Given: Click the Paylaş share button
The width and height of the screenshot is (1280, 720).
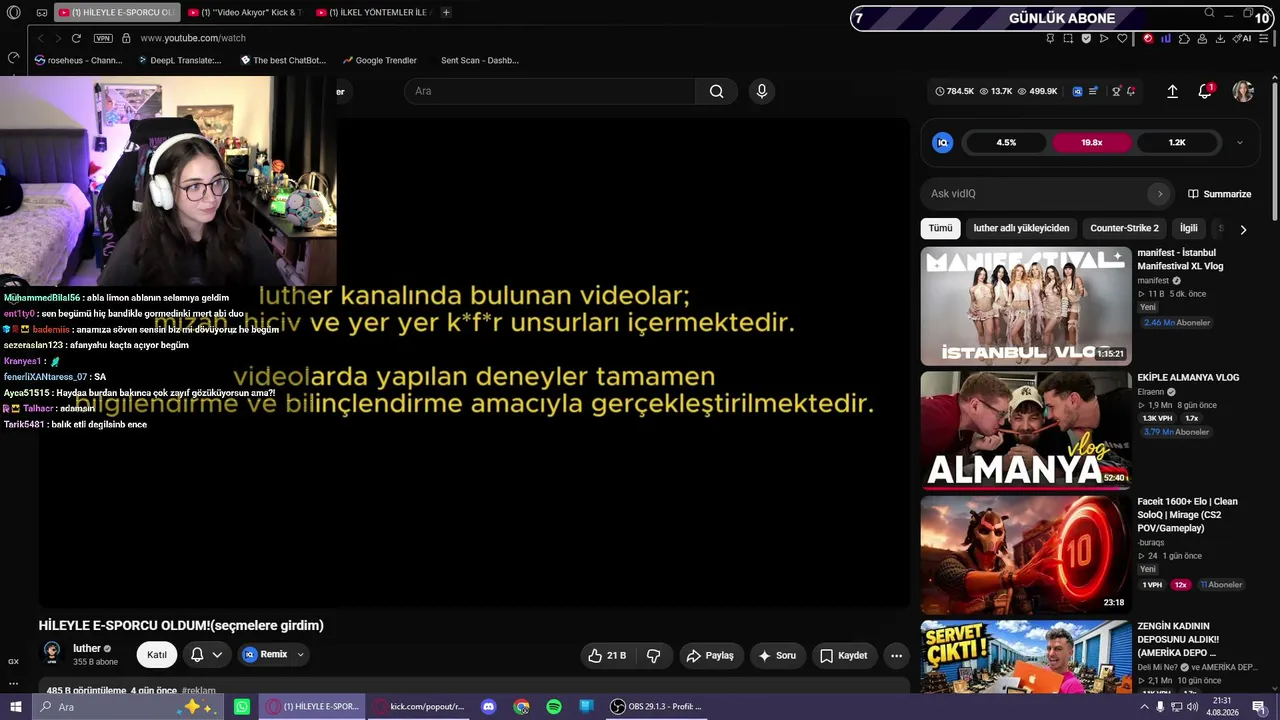Looking at the screenshot, I should click(x=710, y=655).
